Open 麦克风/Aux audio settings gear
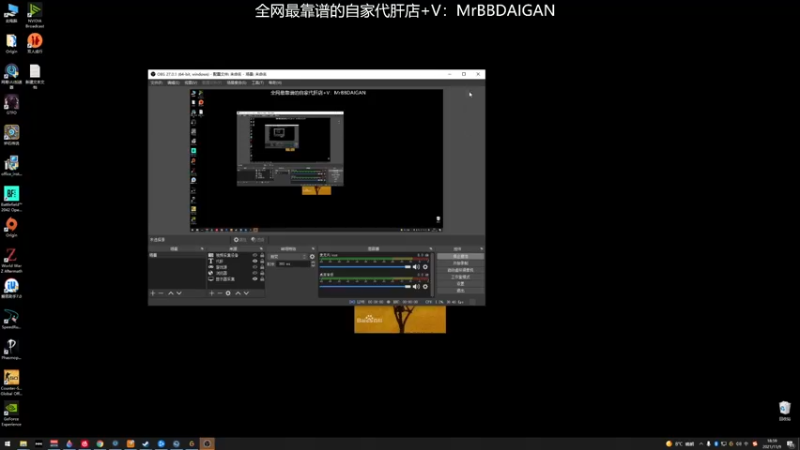This screenshot has width=800, height=450. click(426, 267)
